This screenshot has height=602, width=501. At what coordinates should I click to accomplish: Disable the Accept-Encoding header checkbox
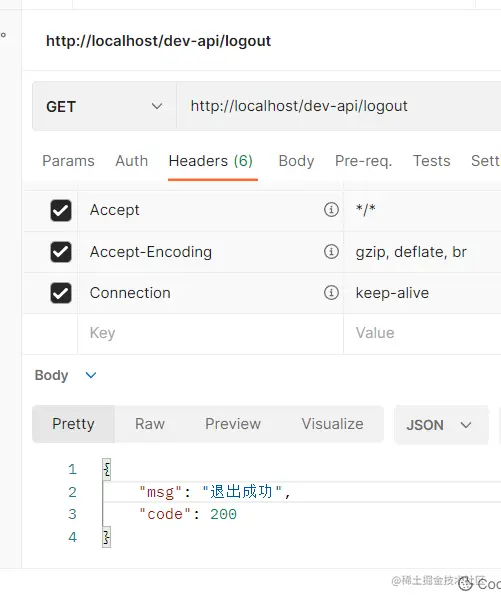pyautogui.click(x=61, y=252)
